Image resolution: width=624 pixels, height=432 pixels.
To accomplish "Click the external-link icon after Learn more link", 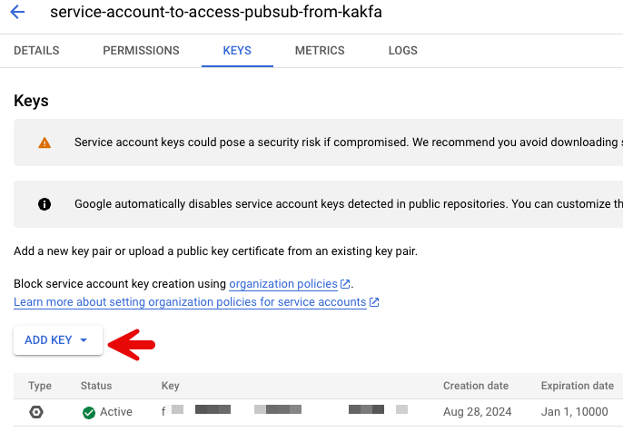I will click(x=374, y=302).
